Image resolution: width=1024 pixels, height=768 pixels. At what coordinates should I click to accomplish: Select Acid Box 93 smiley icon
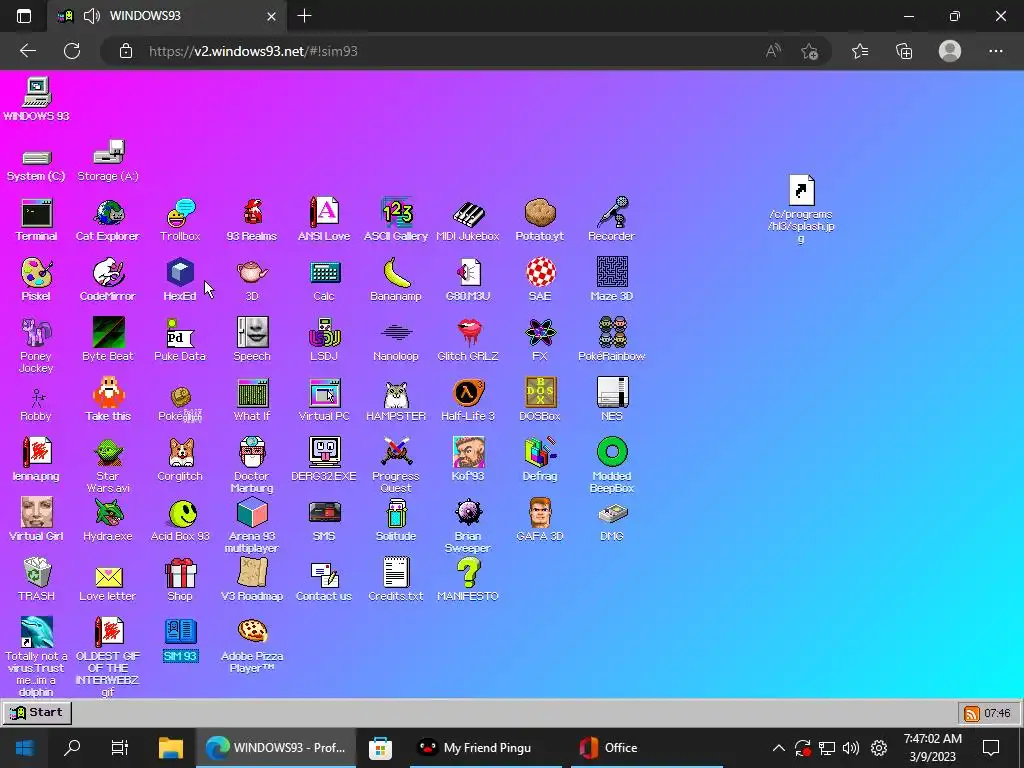pos(180,520)
